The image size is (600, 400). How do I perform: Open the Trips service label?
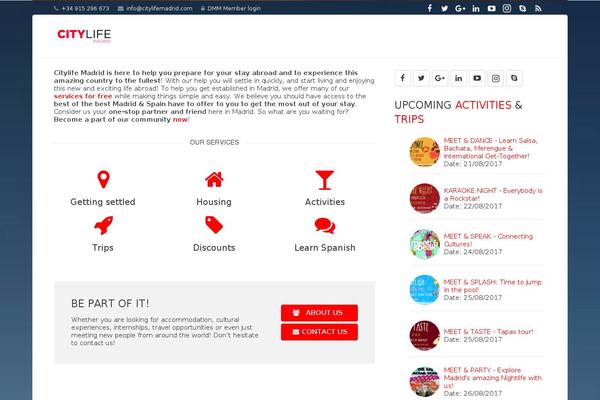(103, 248)
